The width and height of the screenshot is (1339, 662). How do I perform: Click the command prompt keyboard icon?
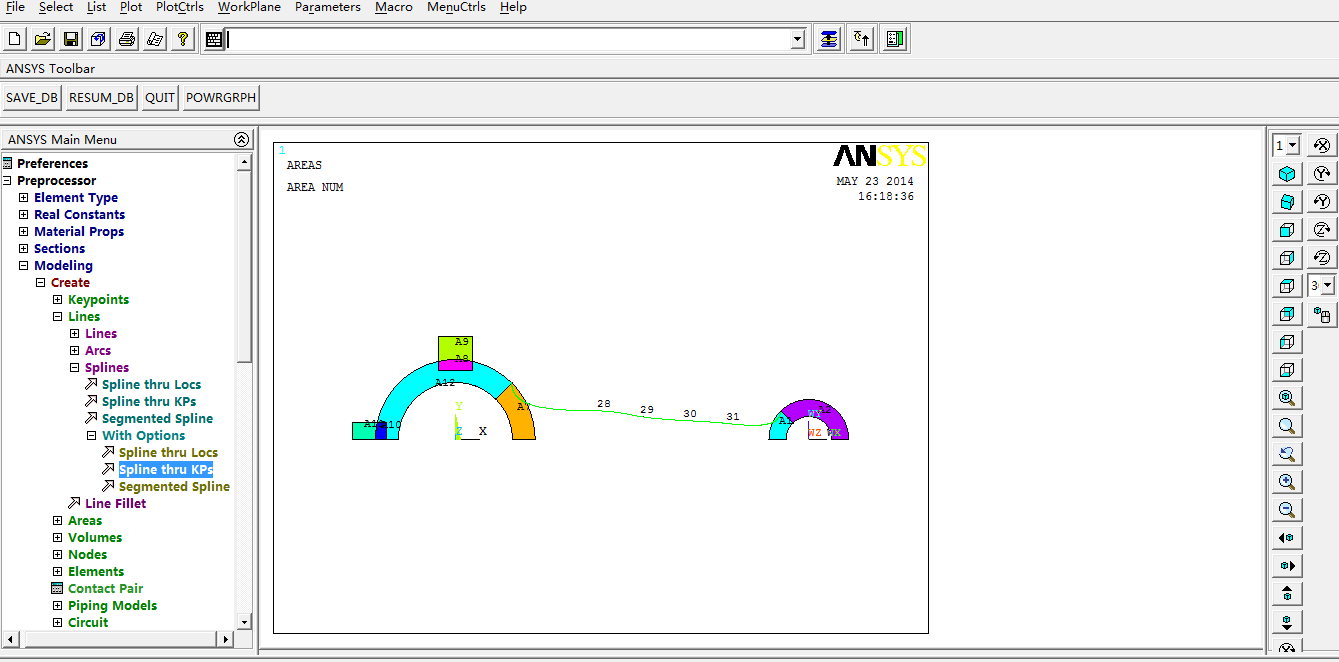click(x=213, y=39)
